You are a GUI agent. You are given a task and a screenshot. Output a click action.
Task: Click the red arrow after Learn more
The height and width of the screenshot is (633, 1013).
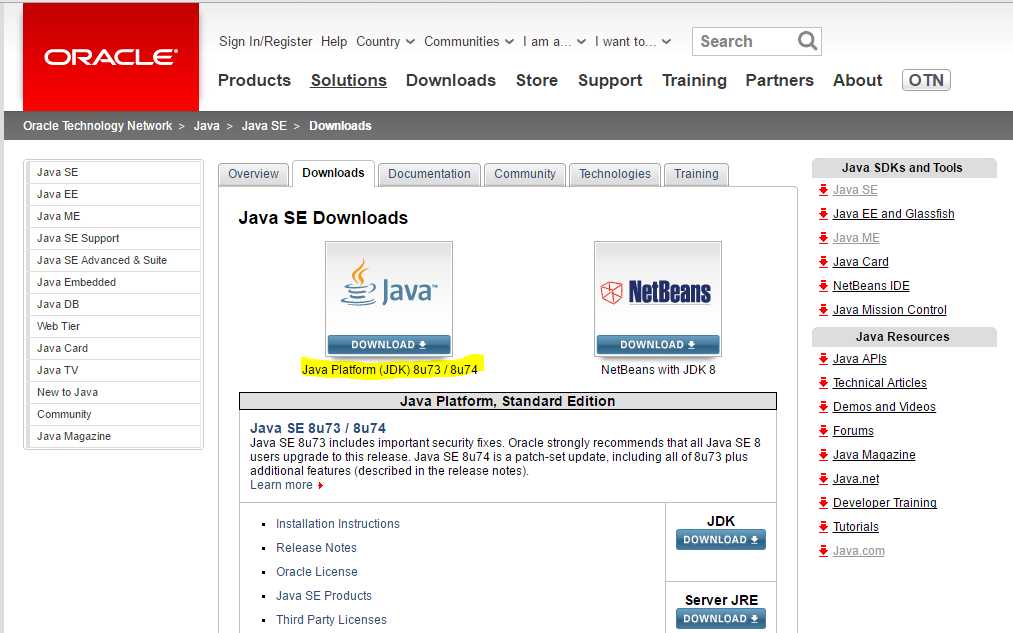pos(320,485)
